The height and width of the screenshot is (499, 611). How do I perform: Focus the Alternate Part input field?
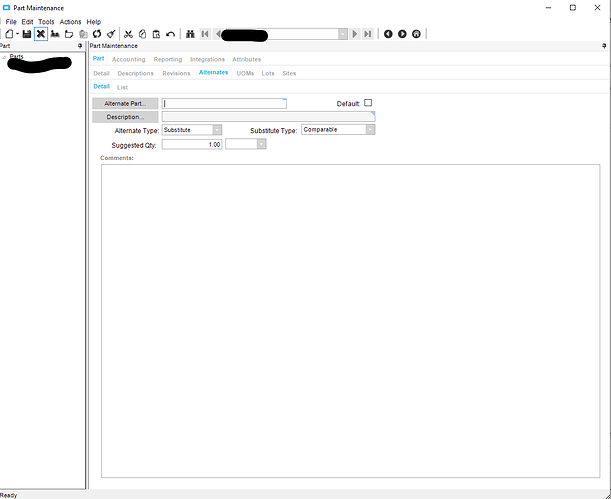[224, 104]
